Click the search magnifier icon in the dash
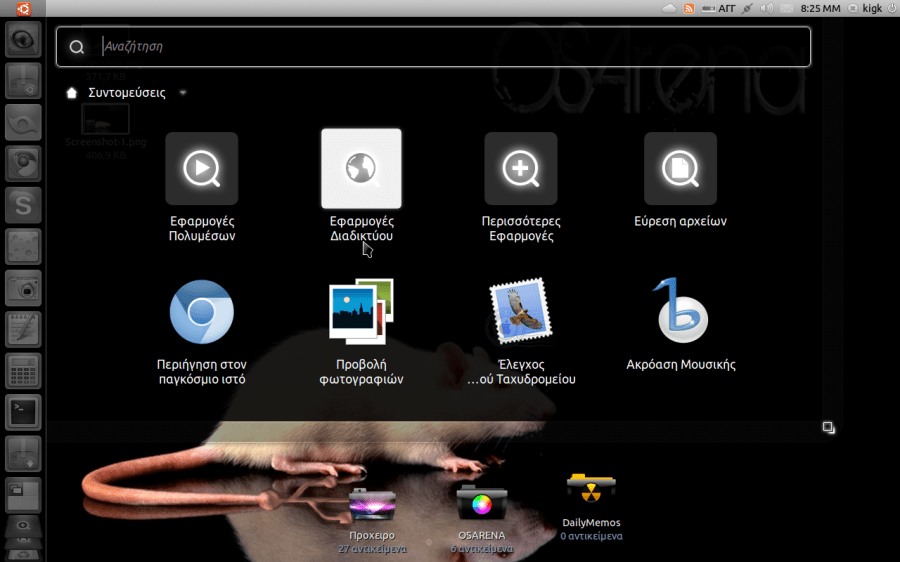900x562 pixels. tap(77, 47)
